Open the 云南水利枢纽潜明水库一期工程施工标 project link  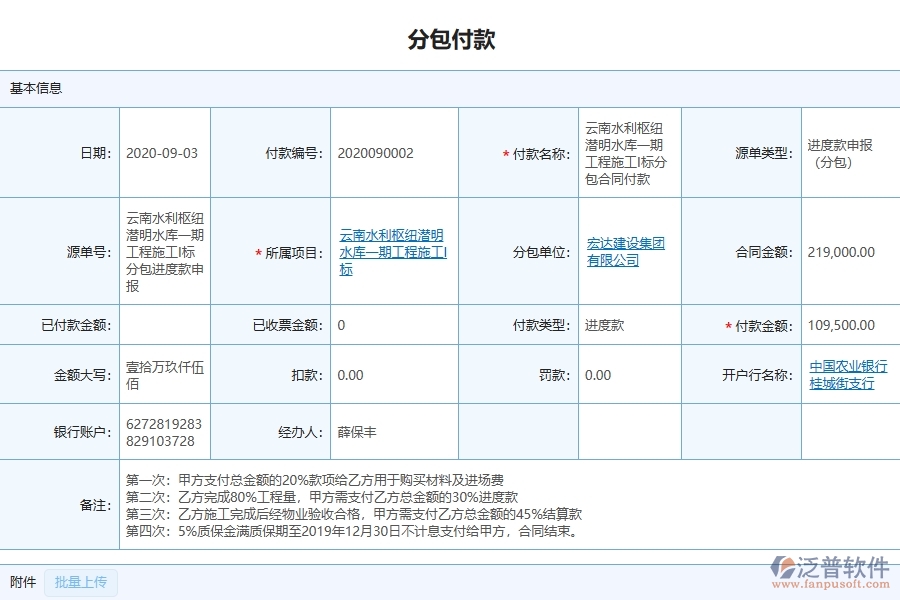pos(393,252)
